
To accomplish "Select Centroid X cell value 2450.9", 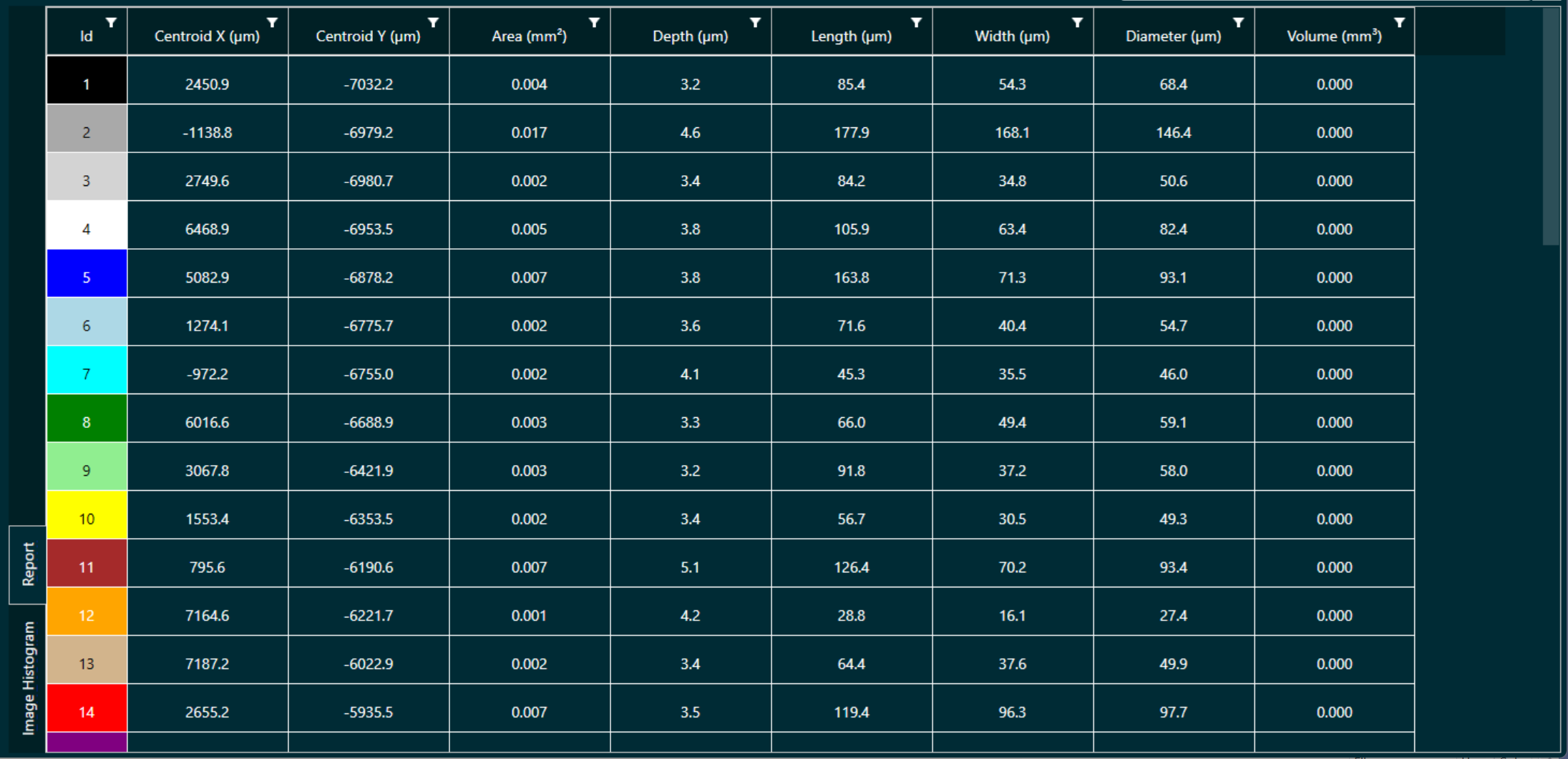I will 207,84.
